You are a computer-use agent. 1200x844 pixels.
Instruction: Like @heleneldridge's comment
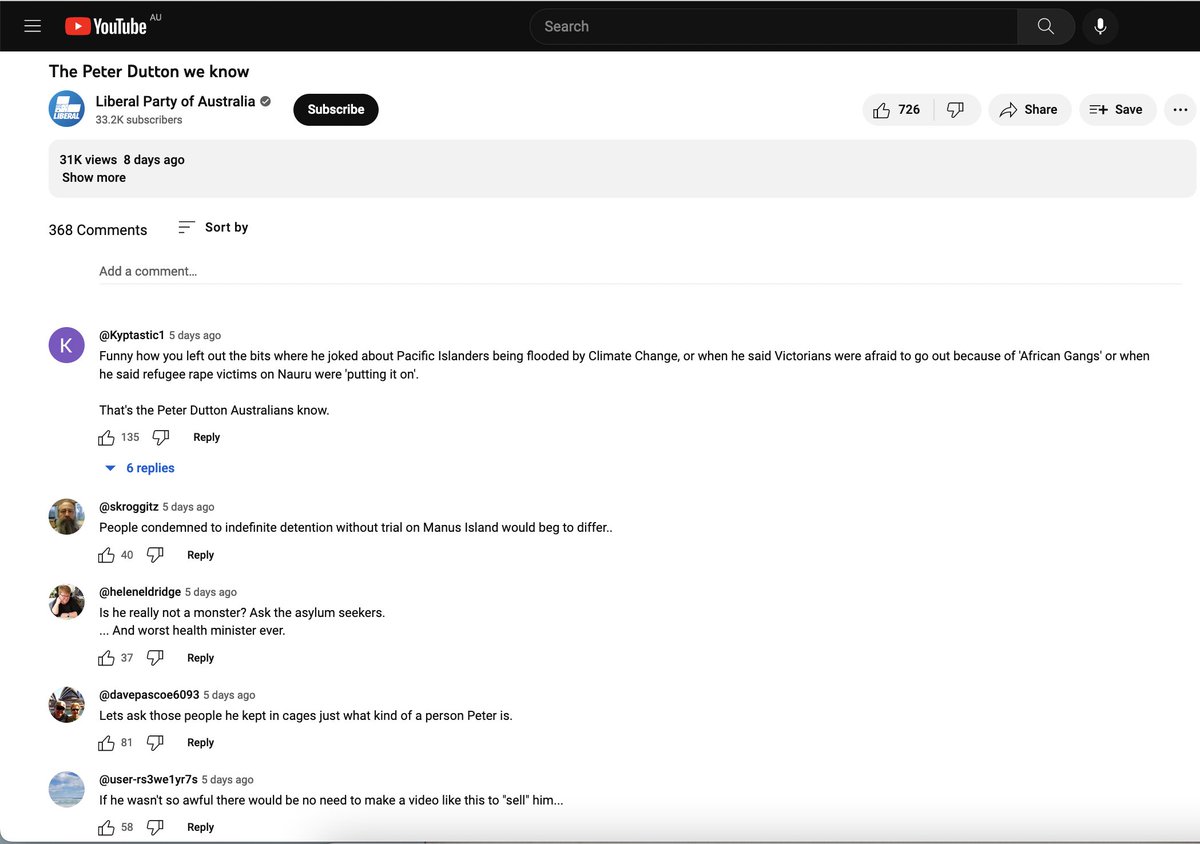tap(107, 658)
